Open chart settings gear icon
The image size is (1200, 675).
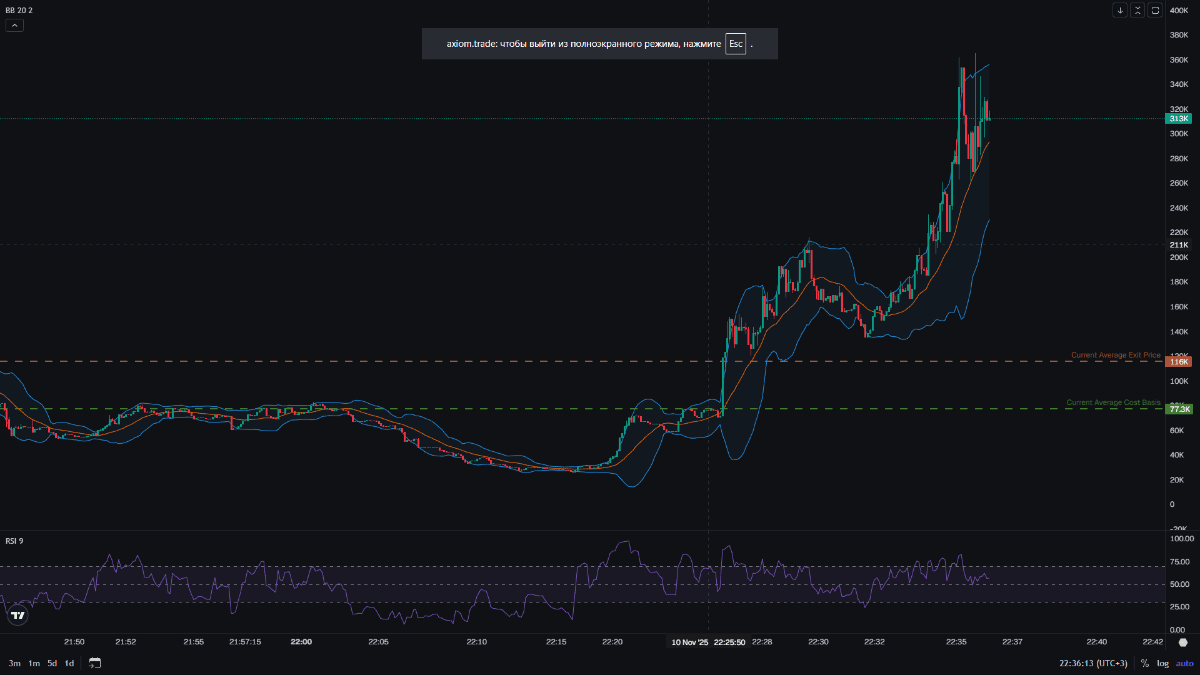click(x=1183, y=642)
